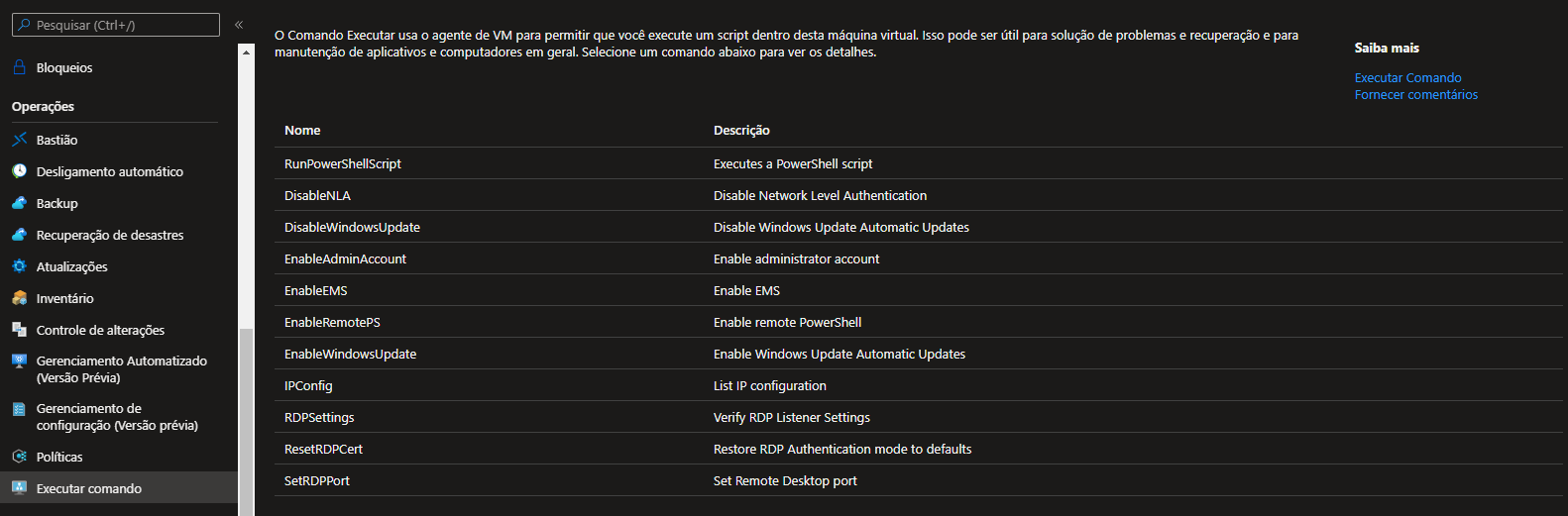Select the Controle de alterações icon
1568x516 pixels.
[x=19, y=330]
